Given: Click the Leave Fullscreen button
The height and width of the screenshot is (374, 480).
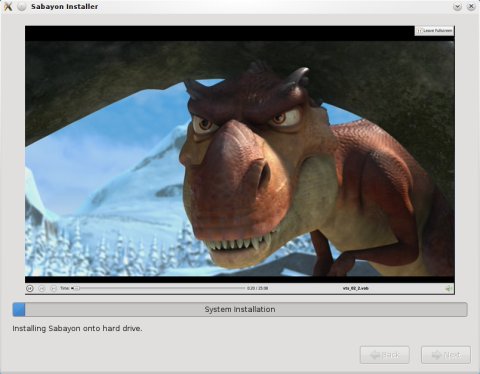Looking at the screenshot, I should tap(434, 31).
